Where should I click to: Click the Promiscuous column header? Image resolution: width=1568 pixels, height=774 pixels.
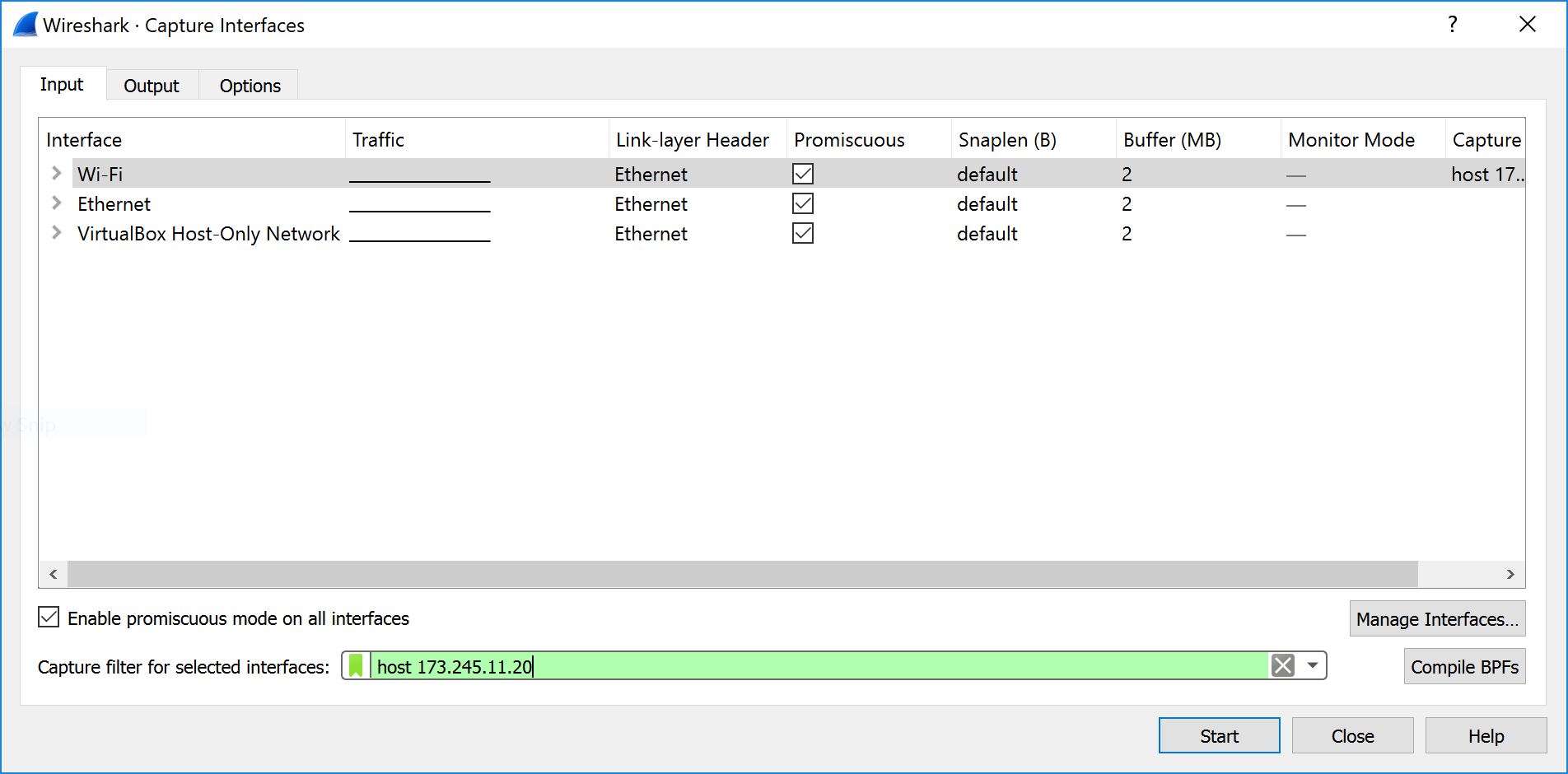coord(869,139)
